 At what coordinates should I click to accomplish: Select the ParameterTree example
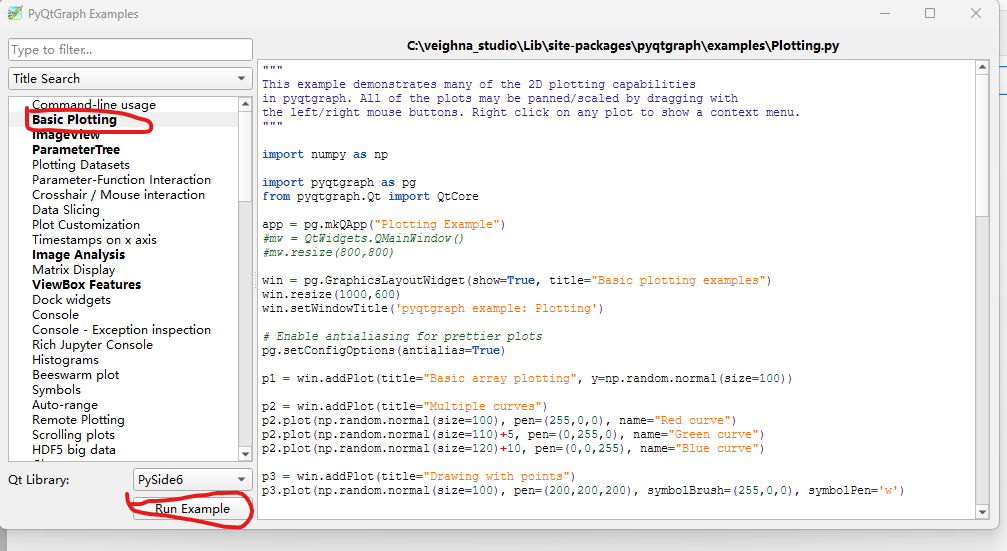[x=76, y=150]
